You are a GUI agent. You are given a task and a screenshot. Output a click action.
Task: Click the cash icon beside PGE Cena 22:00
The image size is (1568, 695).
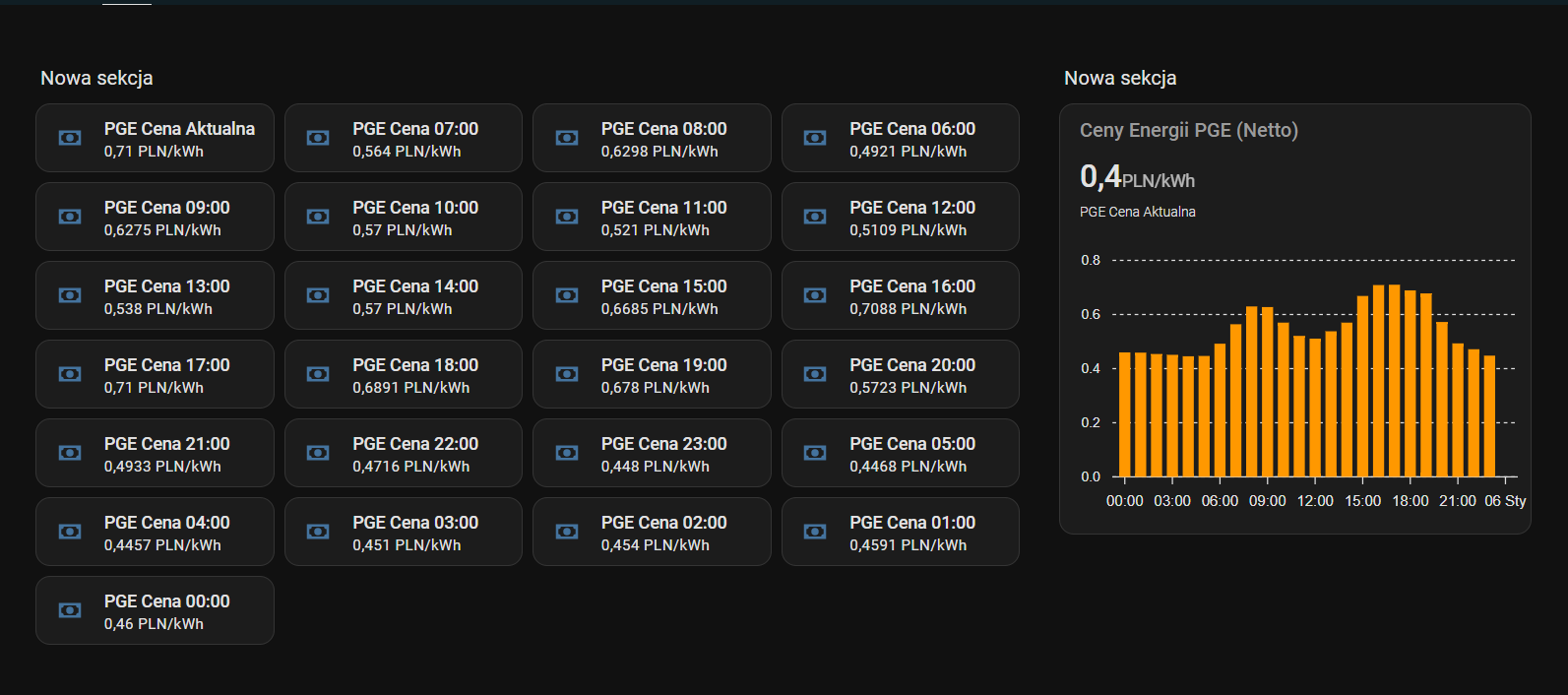point(318,453)
